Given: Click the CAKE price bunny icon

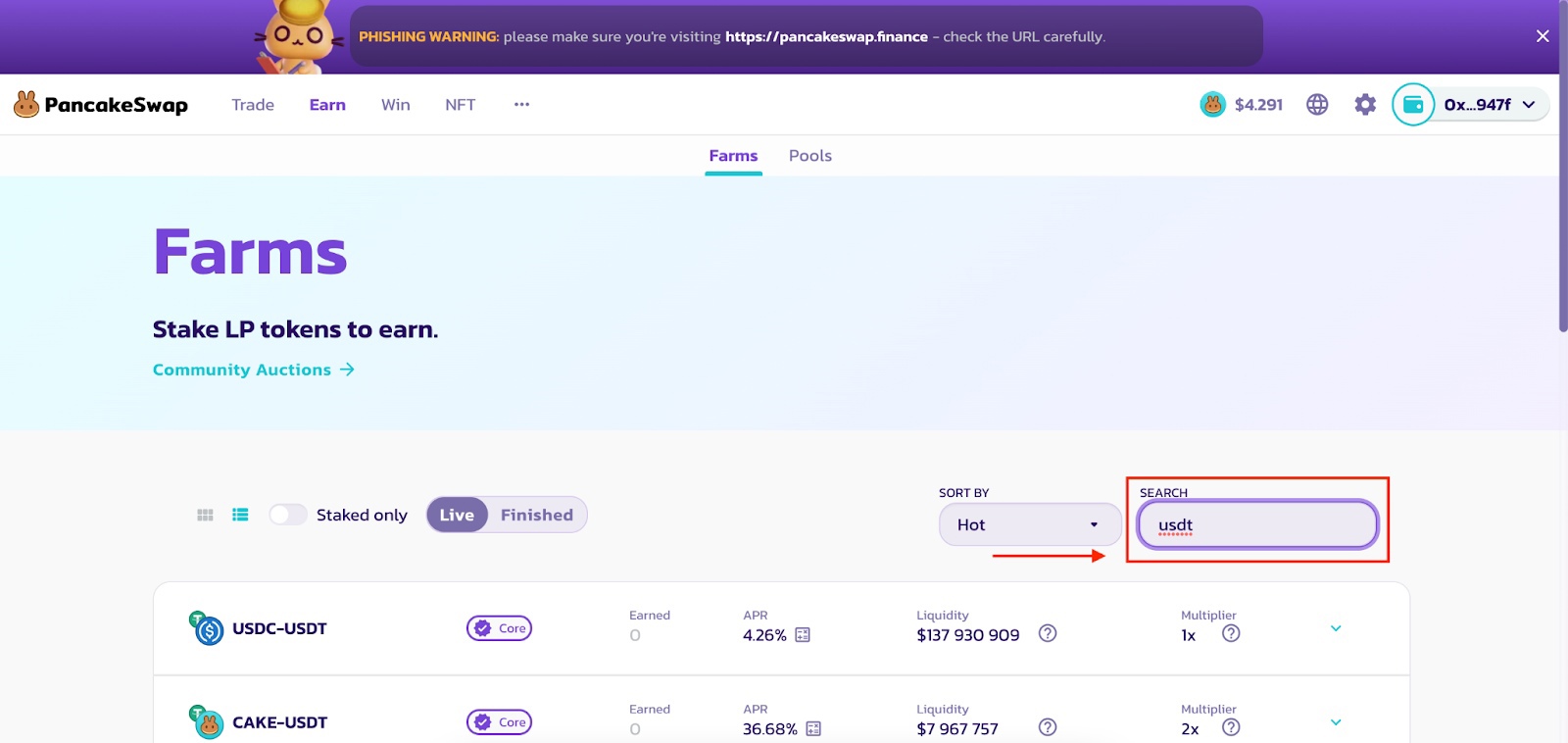Looking at the screenshot, I should (x=1213, y=104).
